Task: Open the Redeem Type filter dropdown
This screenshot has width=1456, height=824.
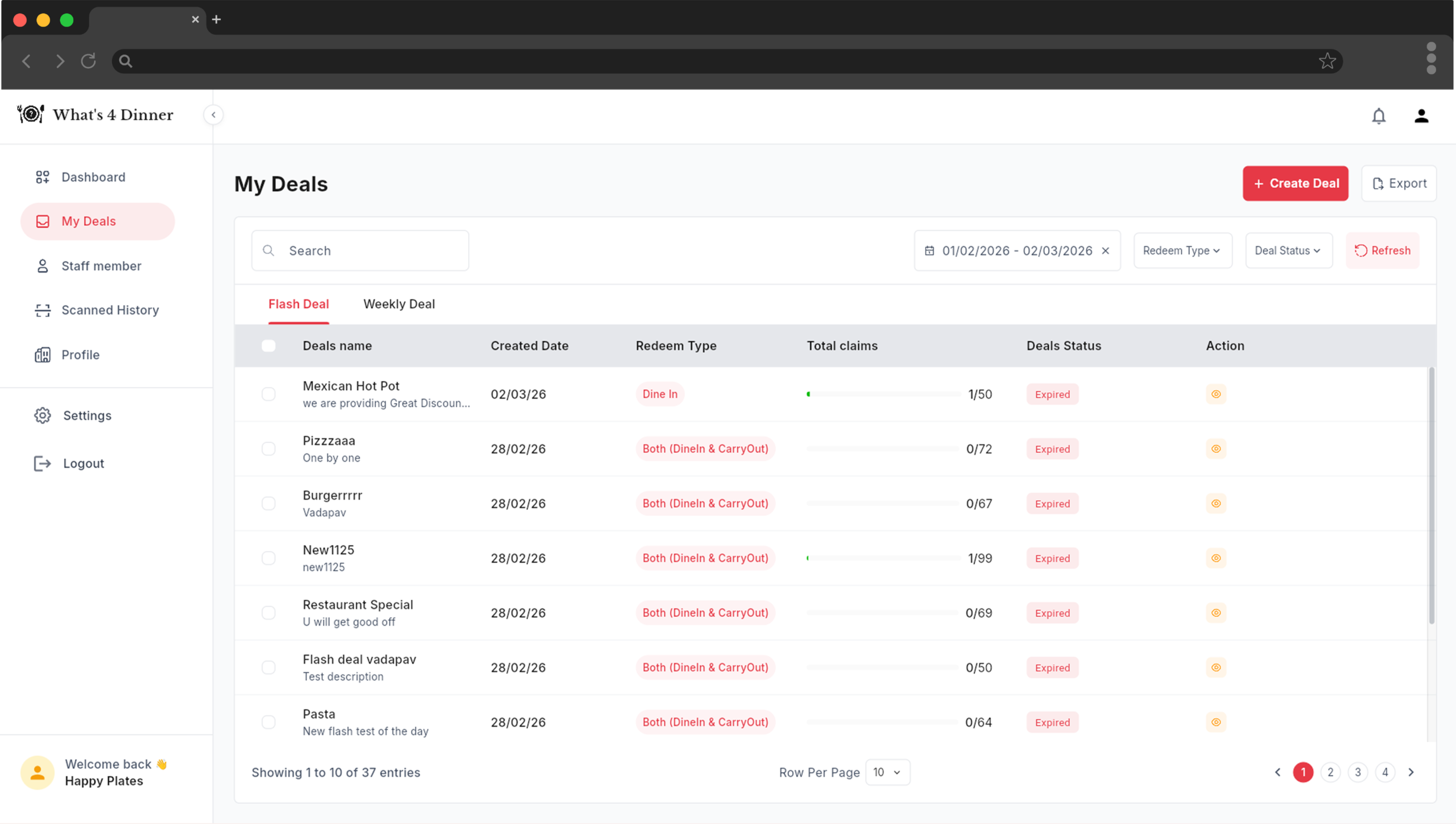Action: (x=1182, y=250)
